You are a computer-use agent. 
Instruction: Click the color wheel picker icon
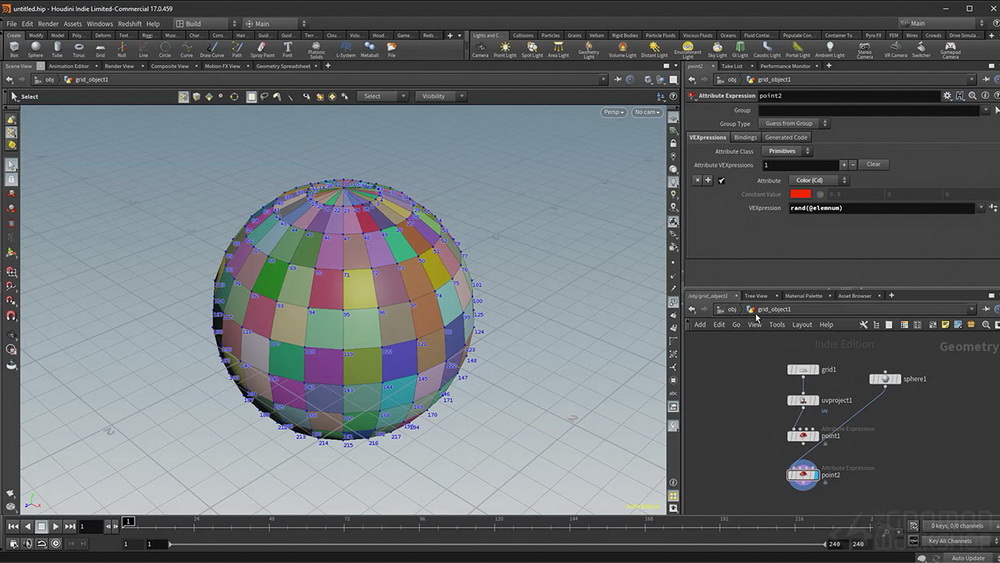(x=820, y=194)
